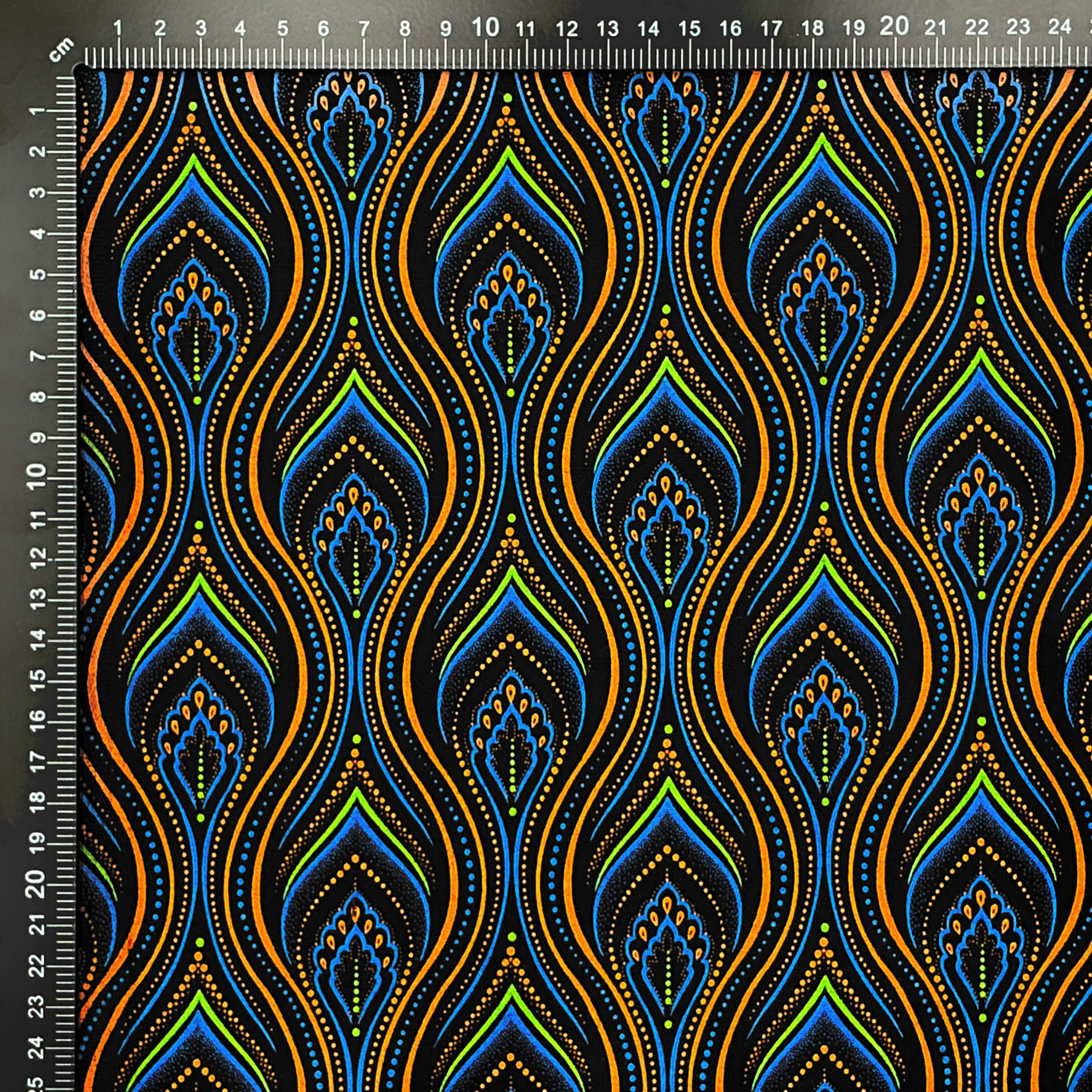1092x1092 pixels.
Task: Click number 5 on the horizontal ruler
Action: 283,28
